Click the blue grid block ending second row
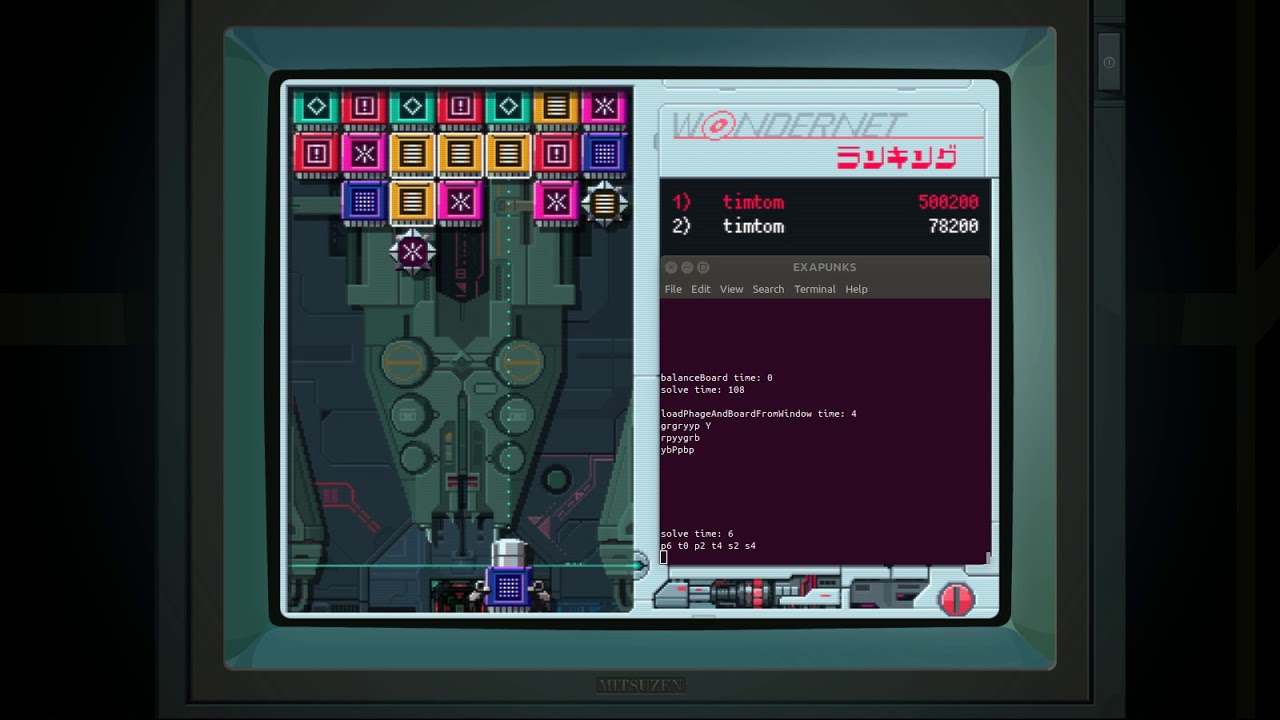The image size is (1280, 720). pos(604,154)
